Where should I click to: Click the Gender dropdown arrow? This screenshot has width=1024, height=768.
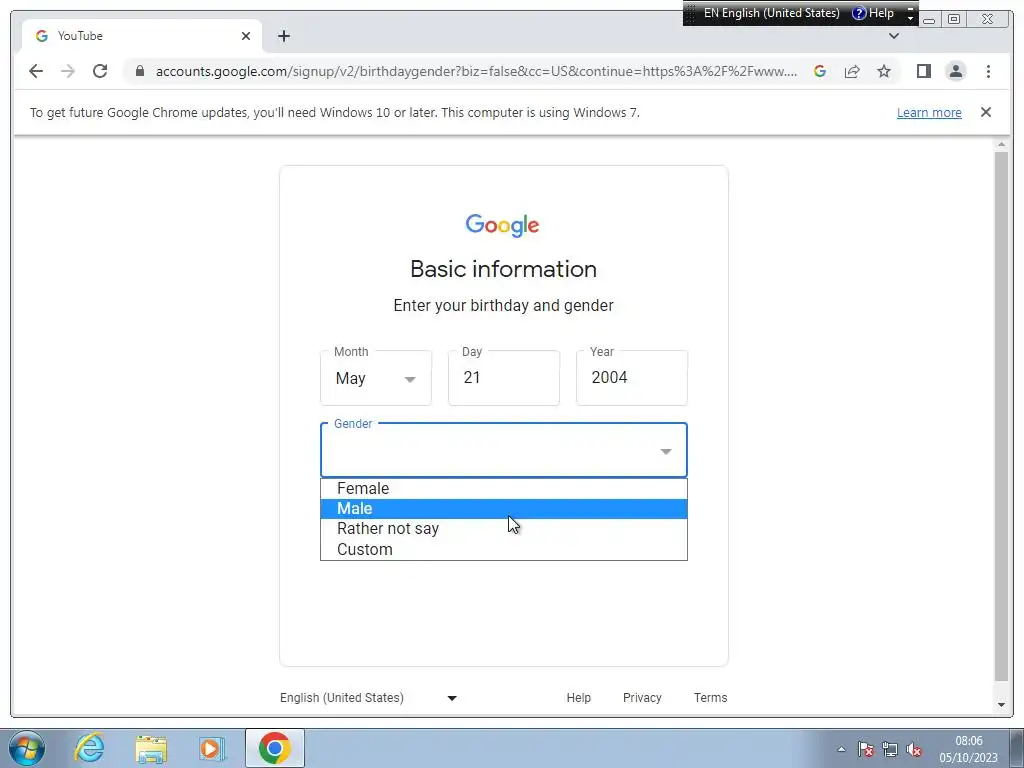665,451
